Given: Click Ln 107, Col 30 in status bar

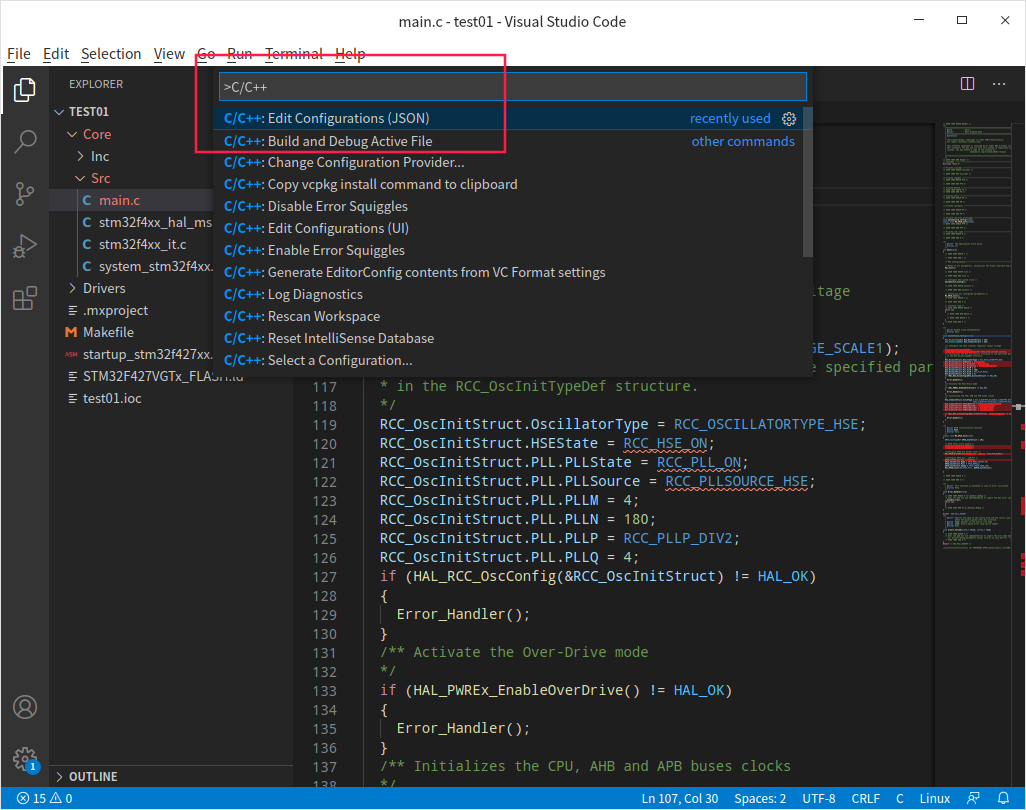Looking at the screenshot, I should (x=679, y=798).
